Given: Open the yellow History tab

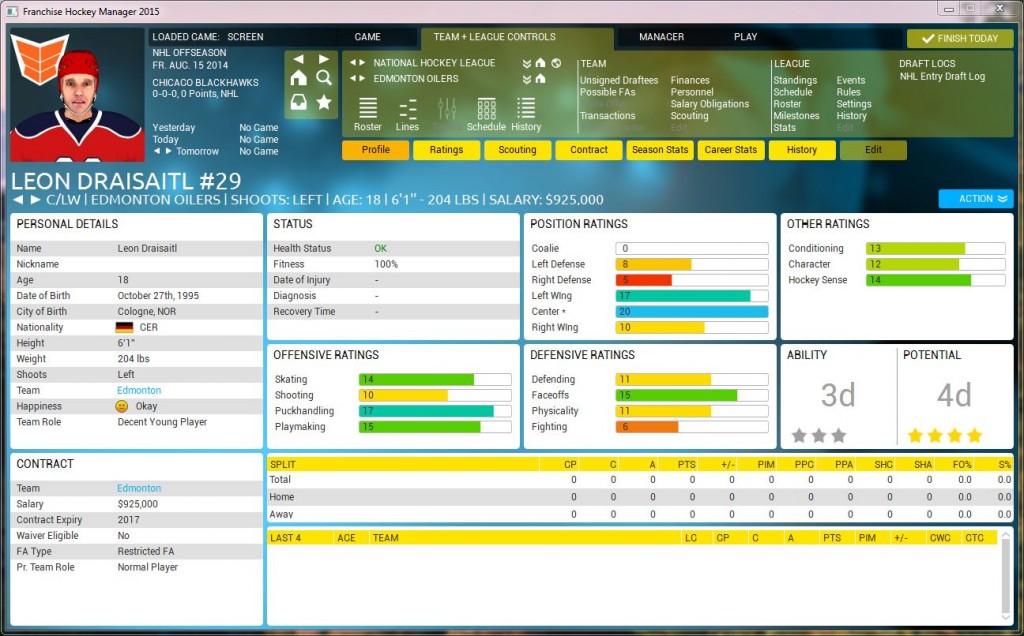Looking at the screenshot, I should tap(802, 150).
